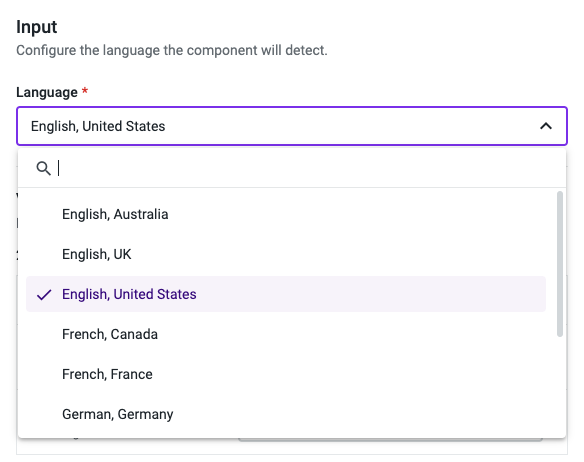This screenshot has height=462, width=584.
Task: Click the gray bar partly hidden under the dropdown
Action: click(x=390, y=440)
